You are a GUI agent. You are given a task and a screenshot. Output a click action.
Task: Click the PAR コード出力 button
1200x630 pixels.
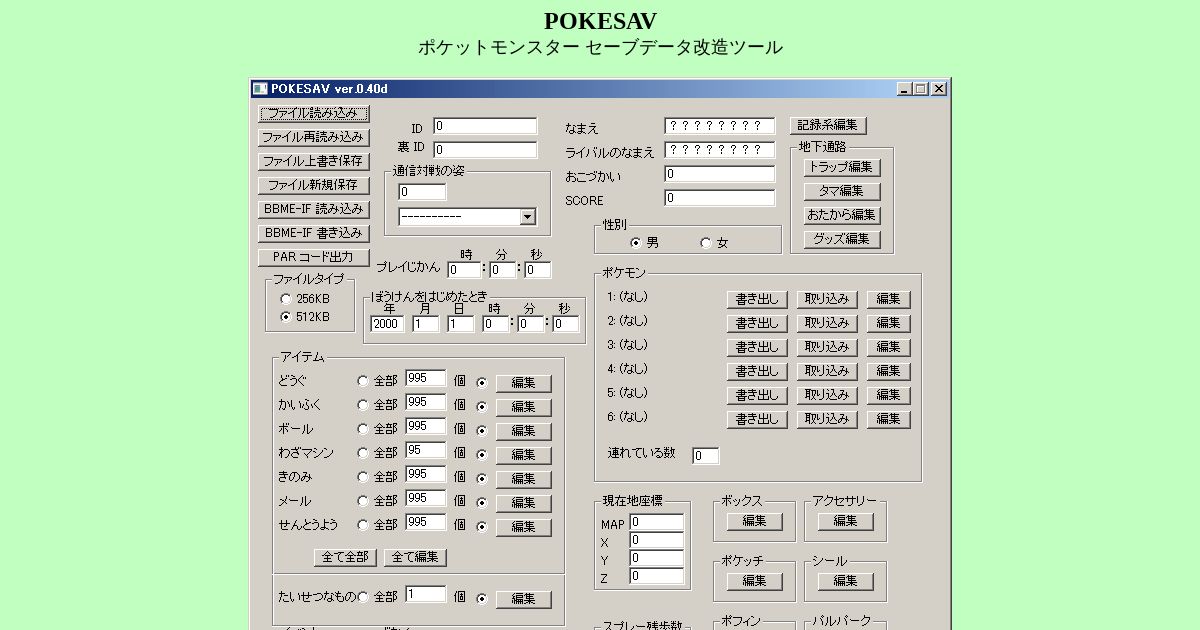point(314,257)
